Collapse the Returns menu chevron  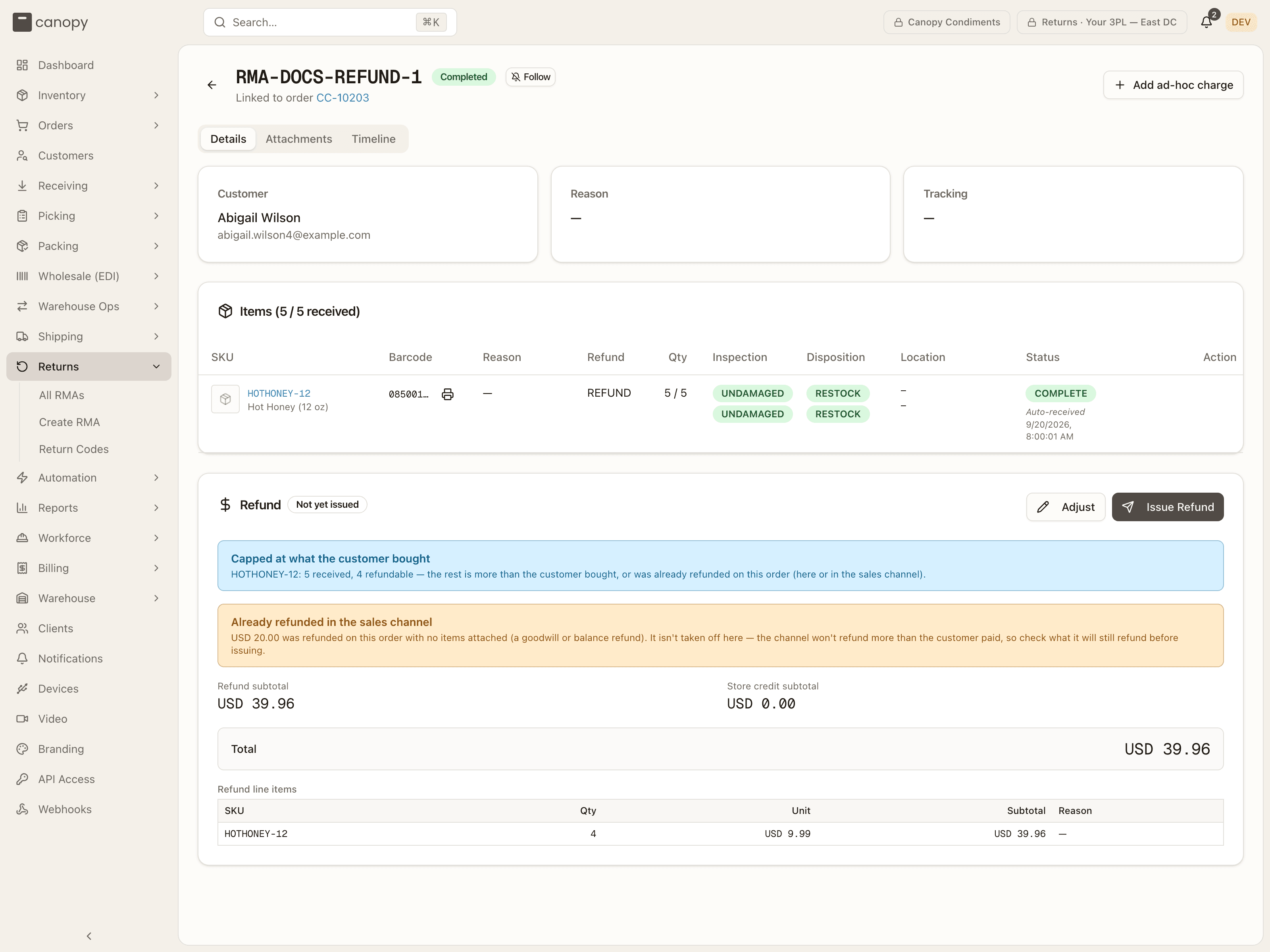pyautogui.click(x=156, y=367)
